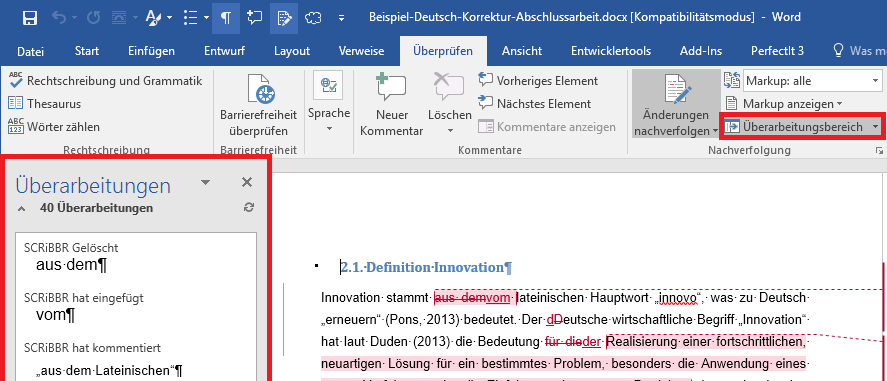Click the inserted word 'vom' in document

[498, 297]
